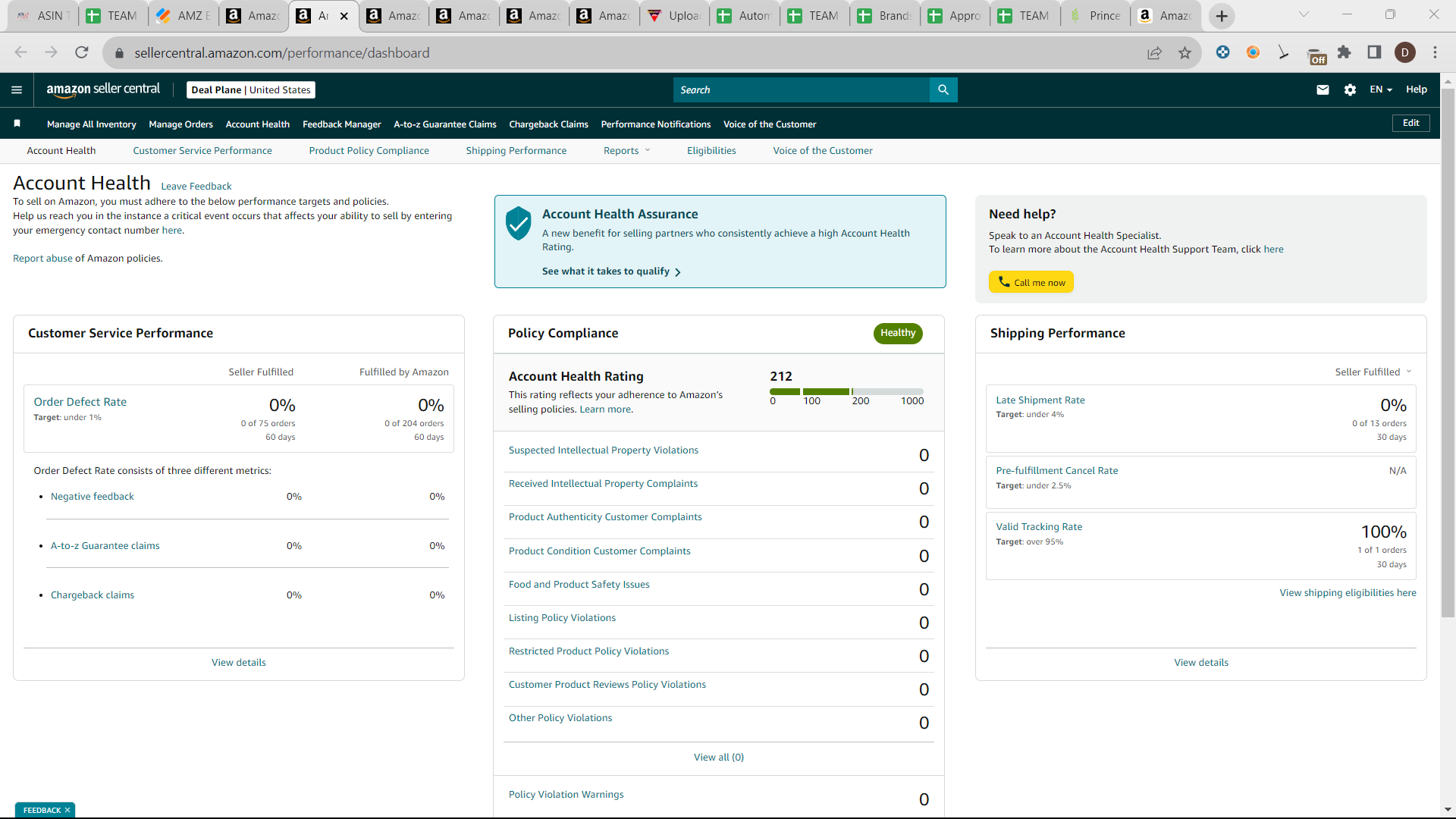Open the Late Shipment Rate link

click(1040, 400)
